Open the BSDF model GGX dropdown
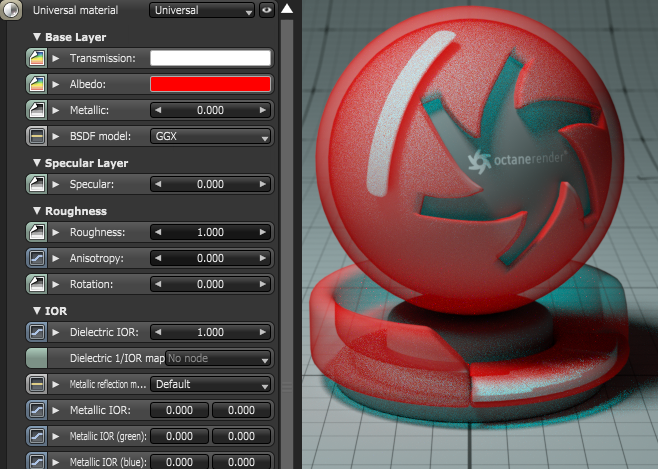This screenshot has height=469, width=658. pyautogui.click(x=210, y=136)
